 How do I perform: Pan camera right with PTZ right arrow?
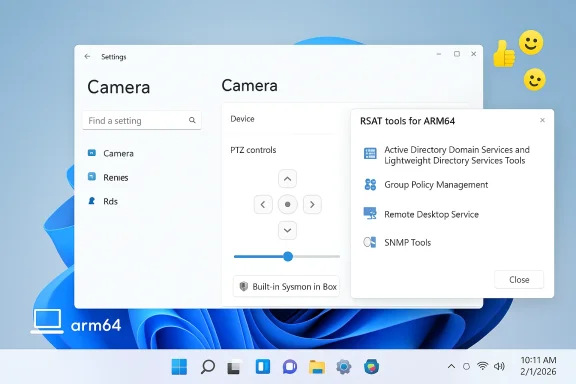(312, 204)
